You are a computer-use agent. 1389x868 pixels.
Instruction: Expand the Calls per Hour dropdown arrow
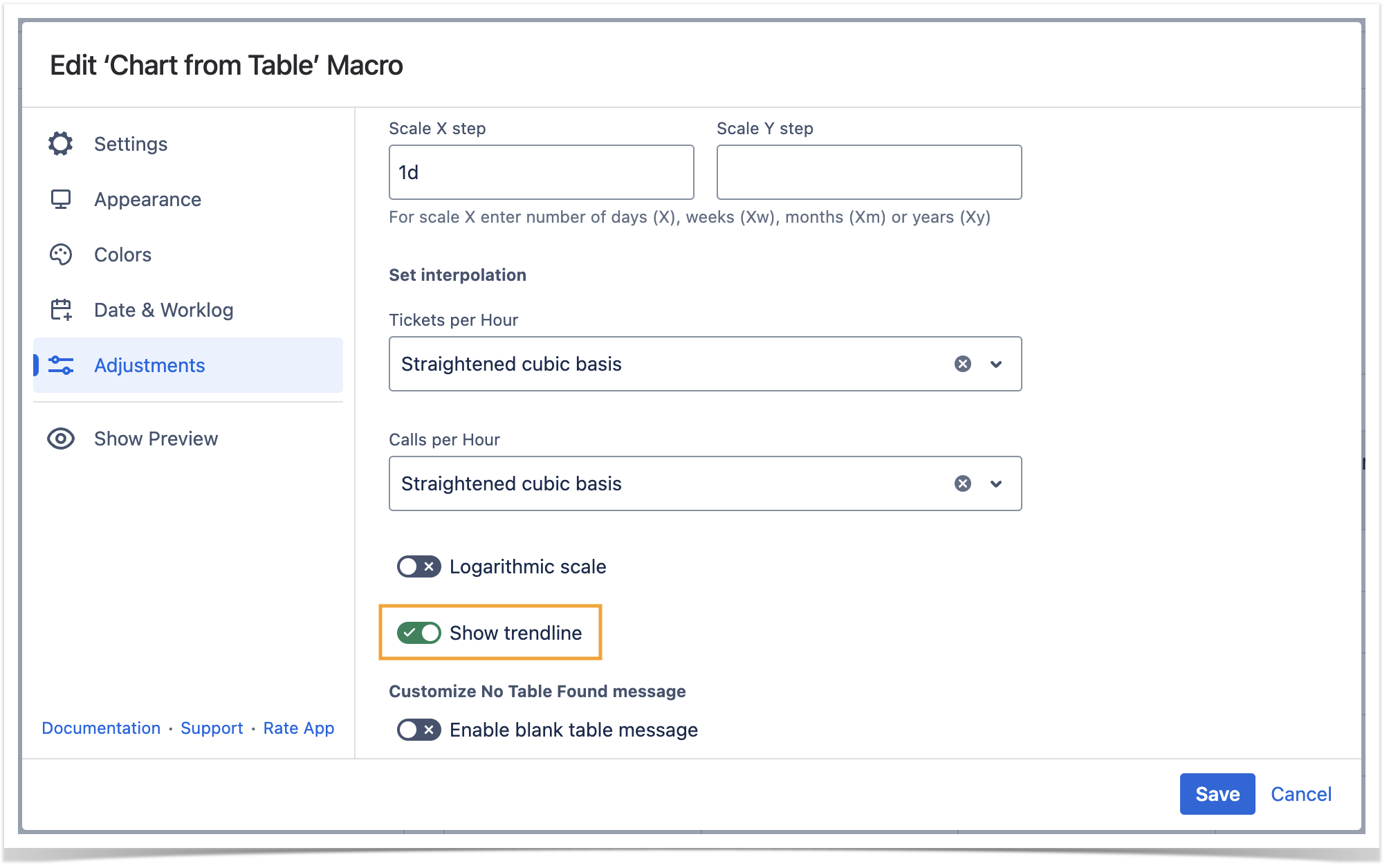point(996,483)
